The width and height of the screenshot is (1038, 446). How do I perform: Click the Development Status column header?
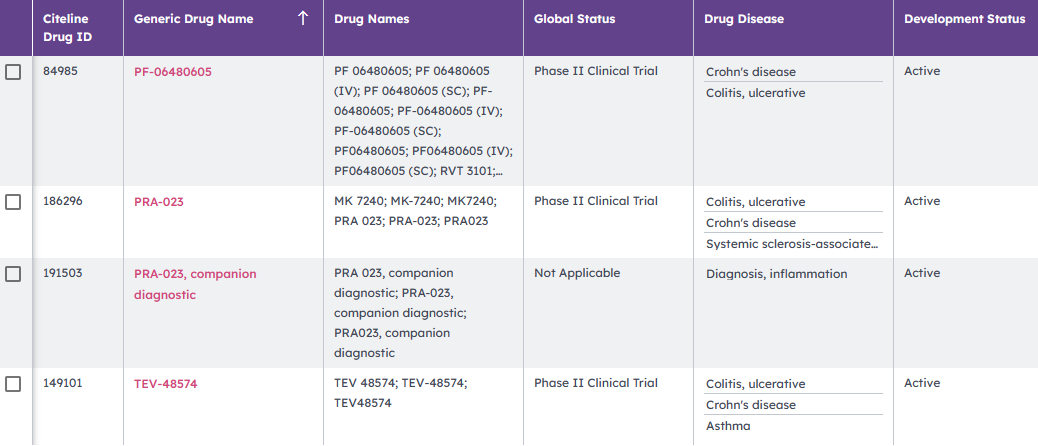coord(964,19)
